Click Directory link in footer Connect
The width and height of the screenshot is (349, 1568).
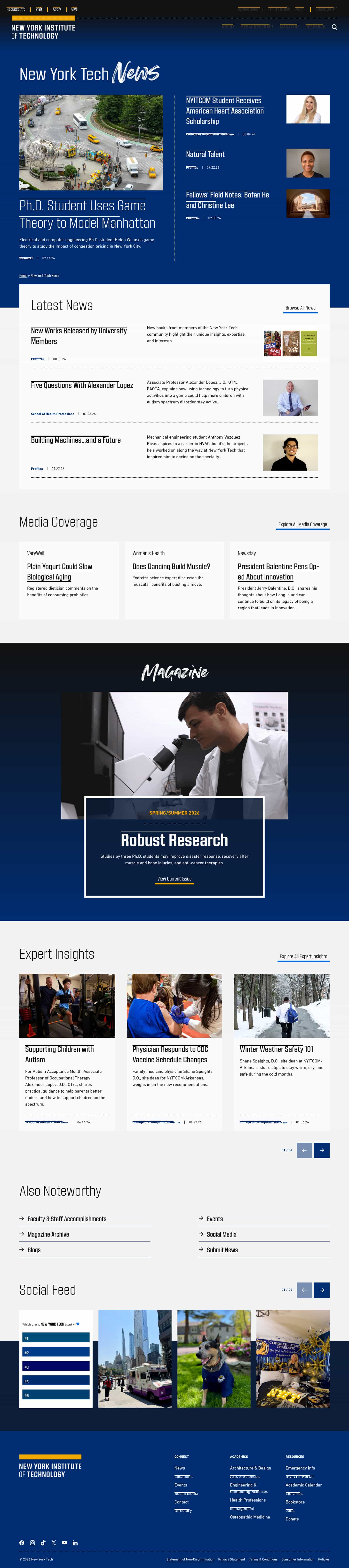[183, 1510]
